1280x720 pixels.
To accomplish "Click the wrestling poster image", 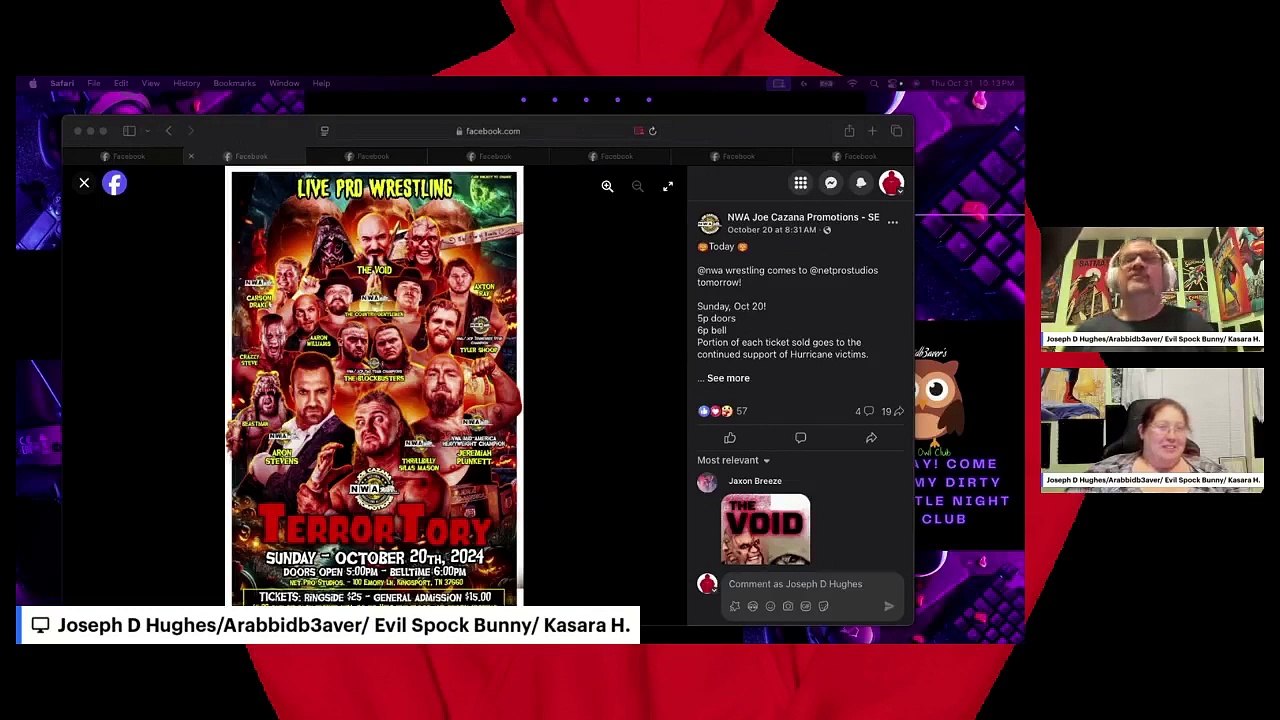I will [x=375, y=388].
